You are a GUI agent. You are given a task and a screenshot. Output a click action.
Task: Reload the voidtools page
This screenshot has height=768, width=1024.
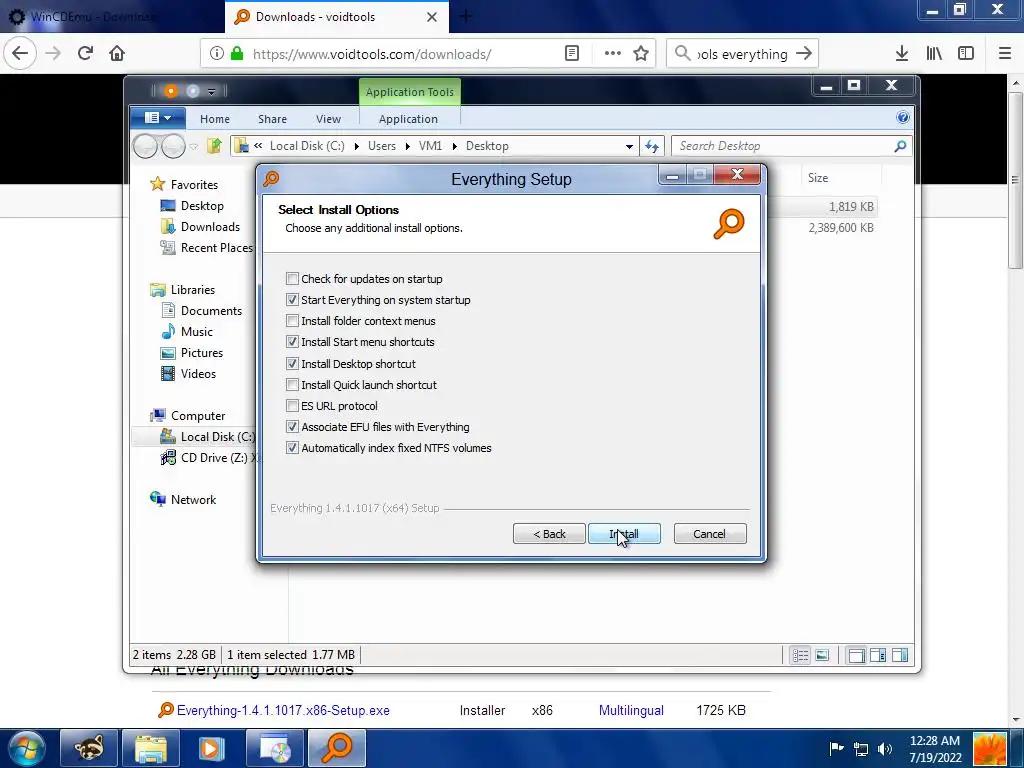coord(85,54)
